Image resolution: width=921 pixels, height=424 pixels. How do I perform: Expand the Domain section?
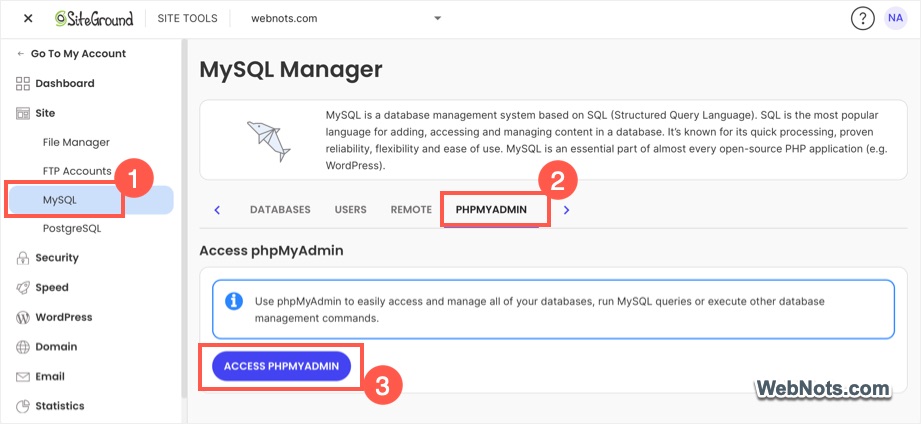click(x=56, y=346)
